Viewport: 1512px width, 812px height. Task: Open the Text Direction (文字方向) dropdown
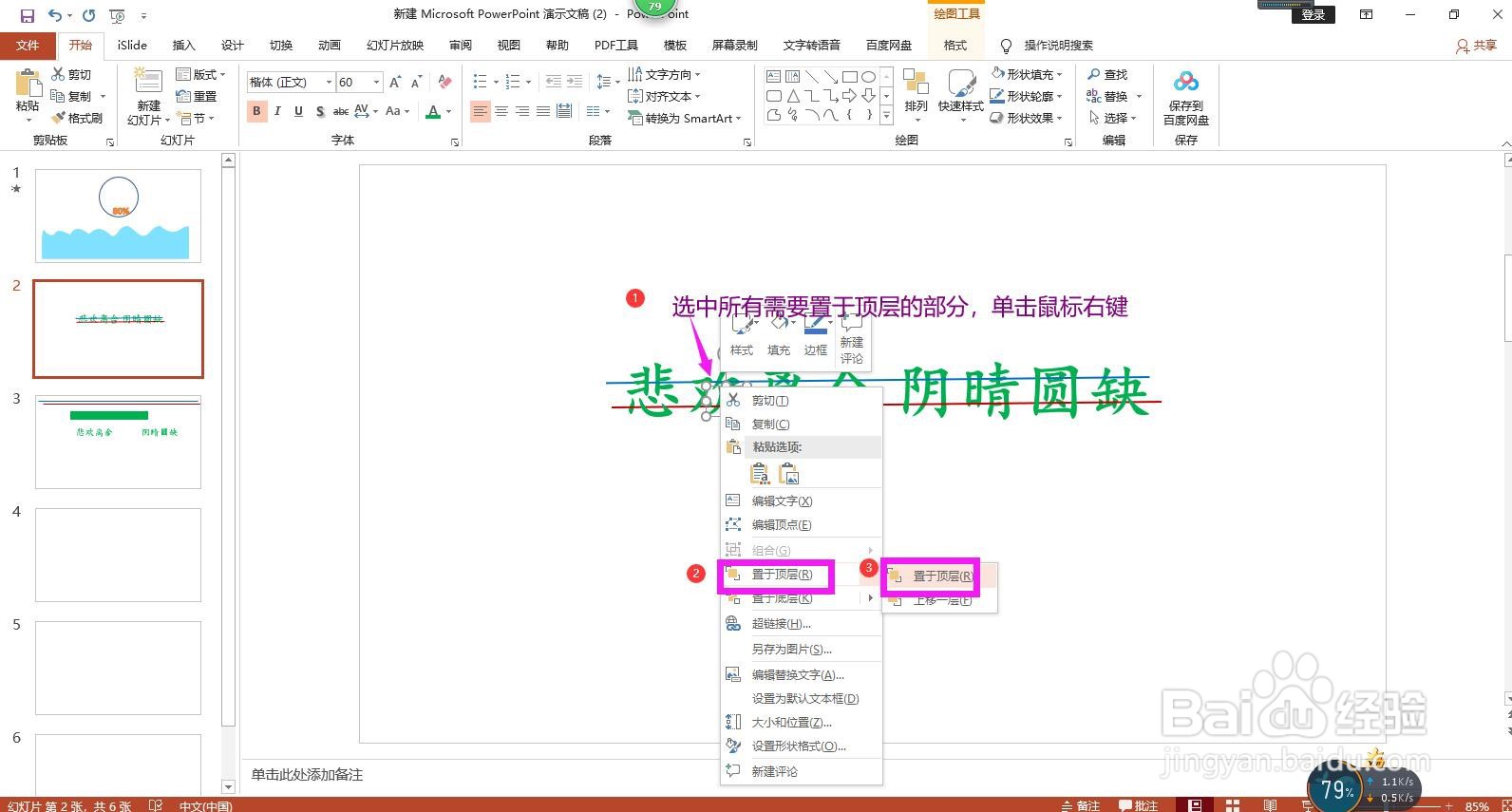pyautogui.click(x=664, y=74)
